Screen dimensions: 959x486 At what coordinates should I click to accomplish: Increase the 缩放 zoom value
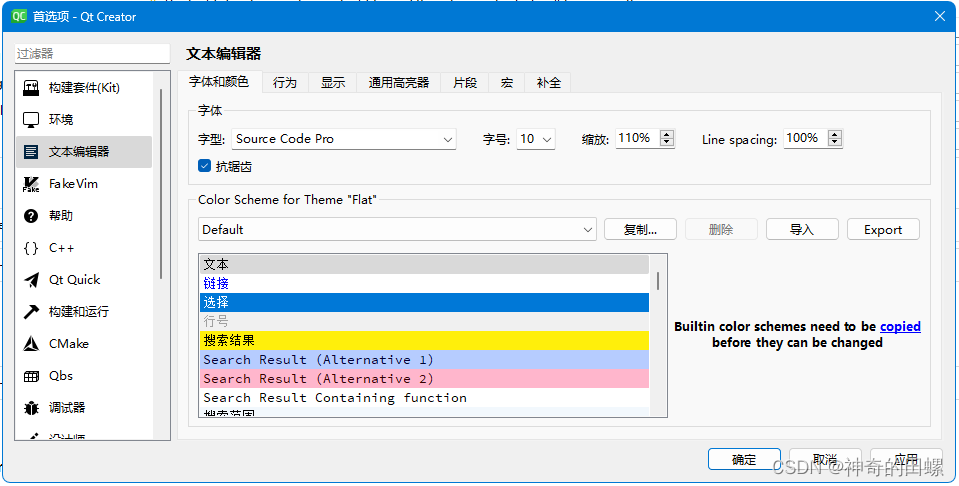tap(667, 134)
